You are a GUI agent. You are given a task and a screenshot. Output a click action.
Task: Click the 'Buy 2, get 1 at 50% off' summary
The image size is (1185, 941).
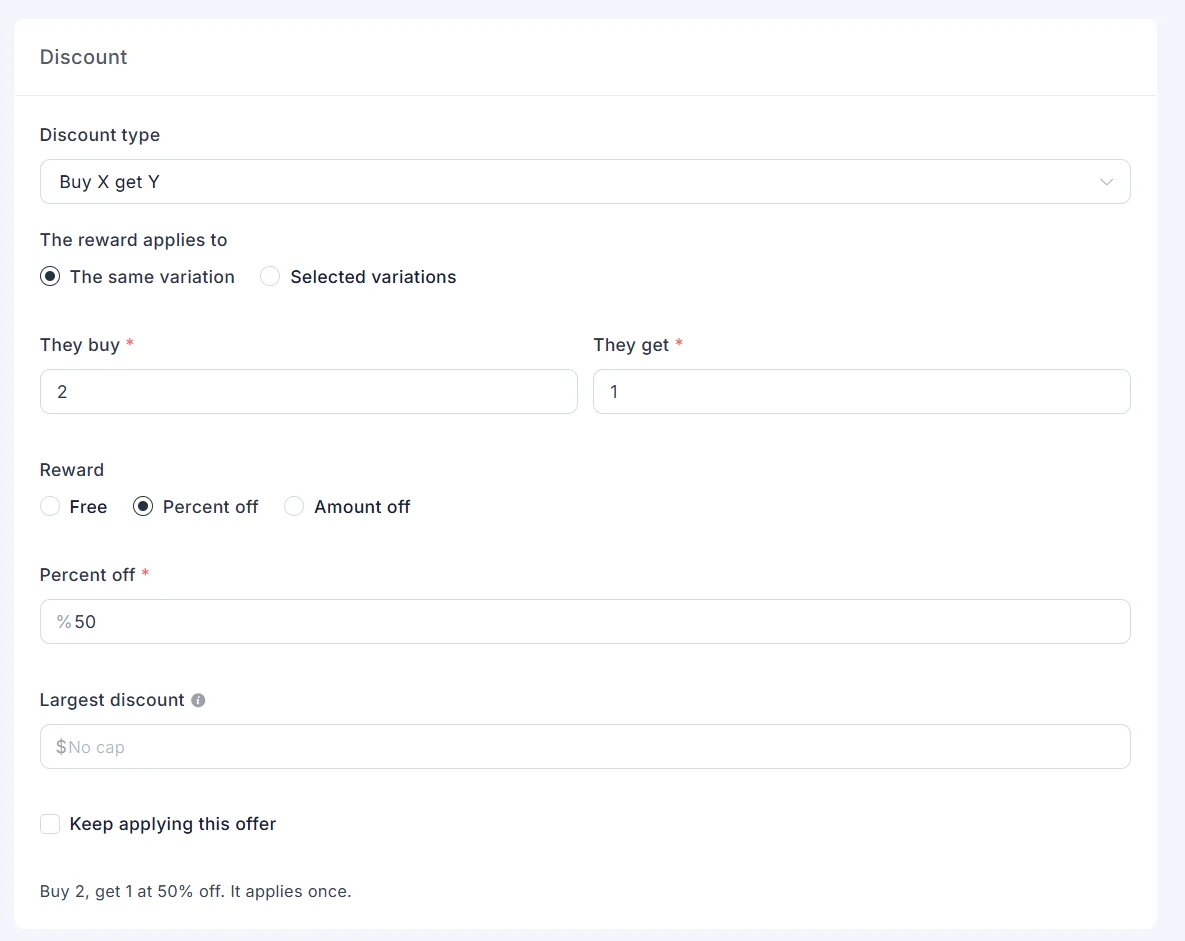tap(196, 892)
